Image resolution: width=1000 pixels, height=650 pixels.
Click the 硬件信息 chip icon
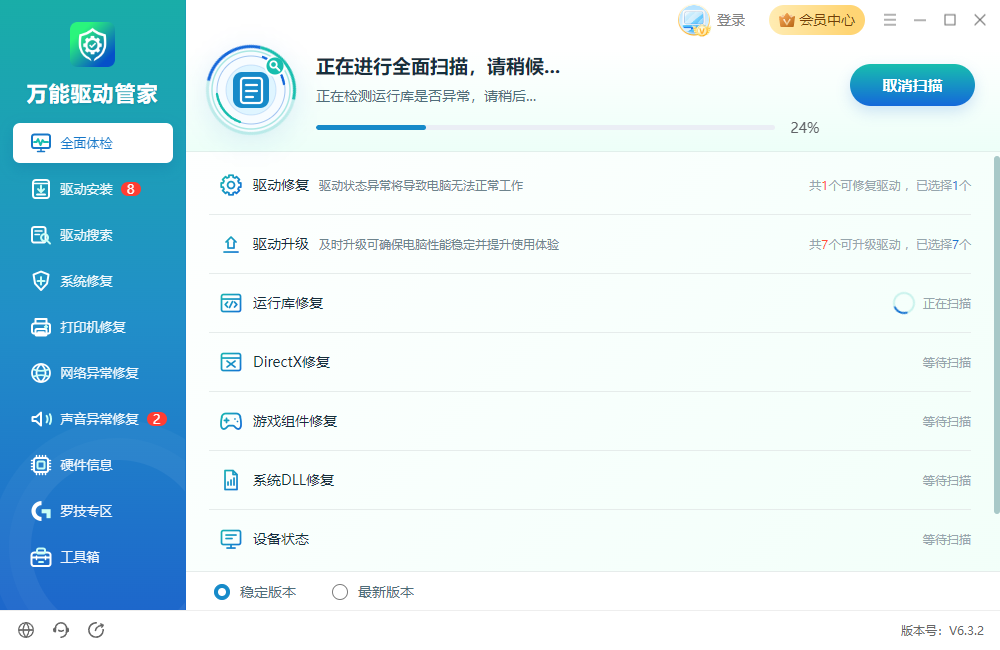click(41, 465)
